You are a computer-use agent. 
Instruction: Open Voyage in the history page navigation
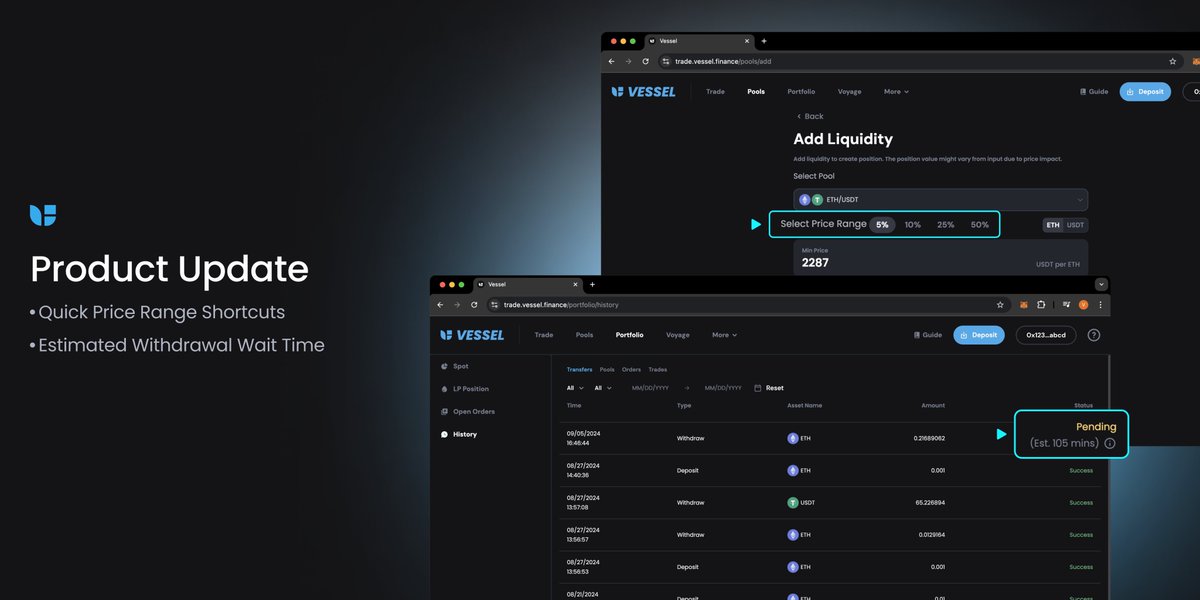677,335
